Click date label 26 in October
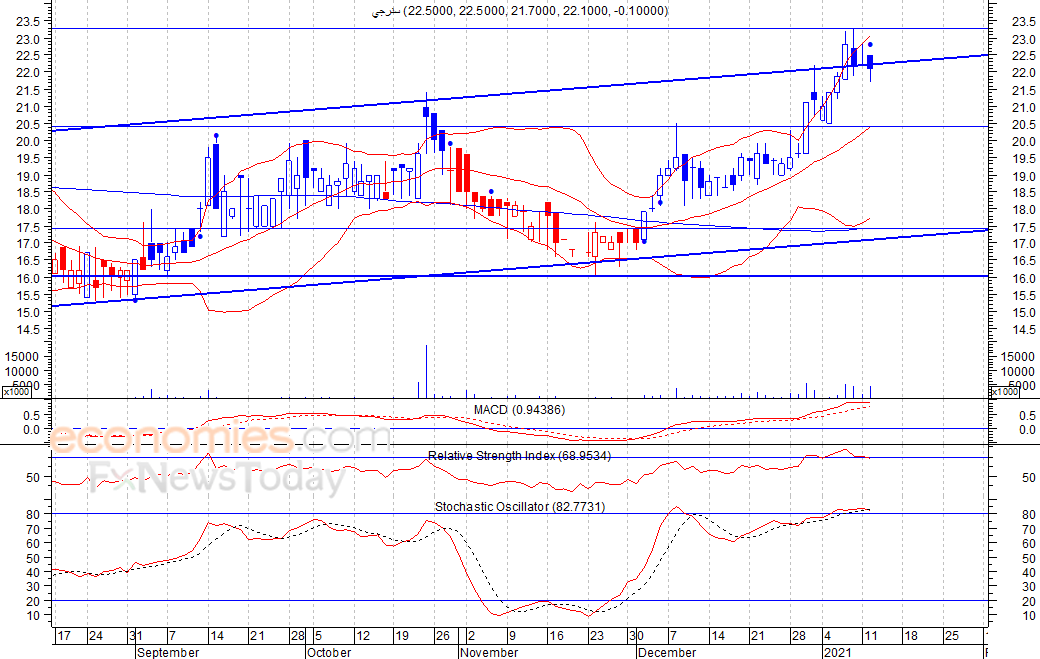The height and width of the screenshot is (659, 1040). tap(442, 636)
